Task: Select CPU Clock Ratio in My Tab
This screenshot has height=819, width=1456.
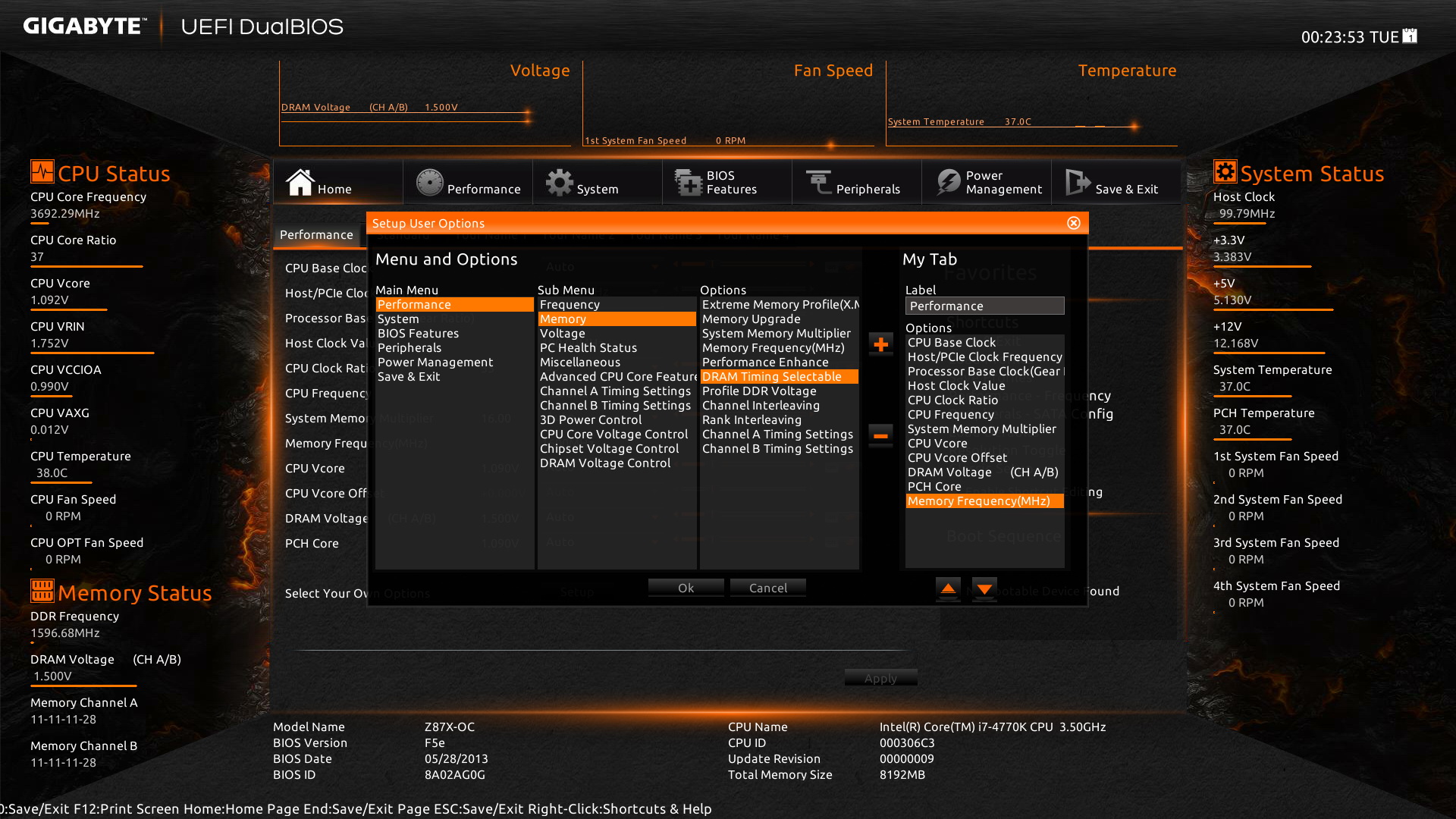Action: pyautogui.click(x=984, y=400)
